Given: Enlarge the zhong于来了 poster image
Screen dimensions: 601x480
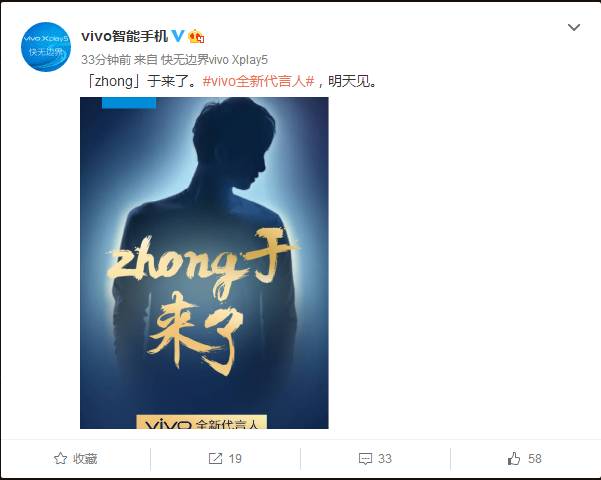Looking at the screenshot, I should [x=204, y=263].
